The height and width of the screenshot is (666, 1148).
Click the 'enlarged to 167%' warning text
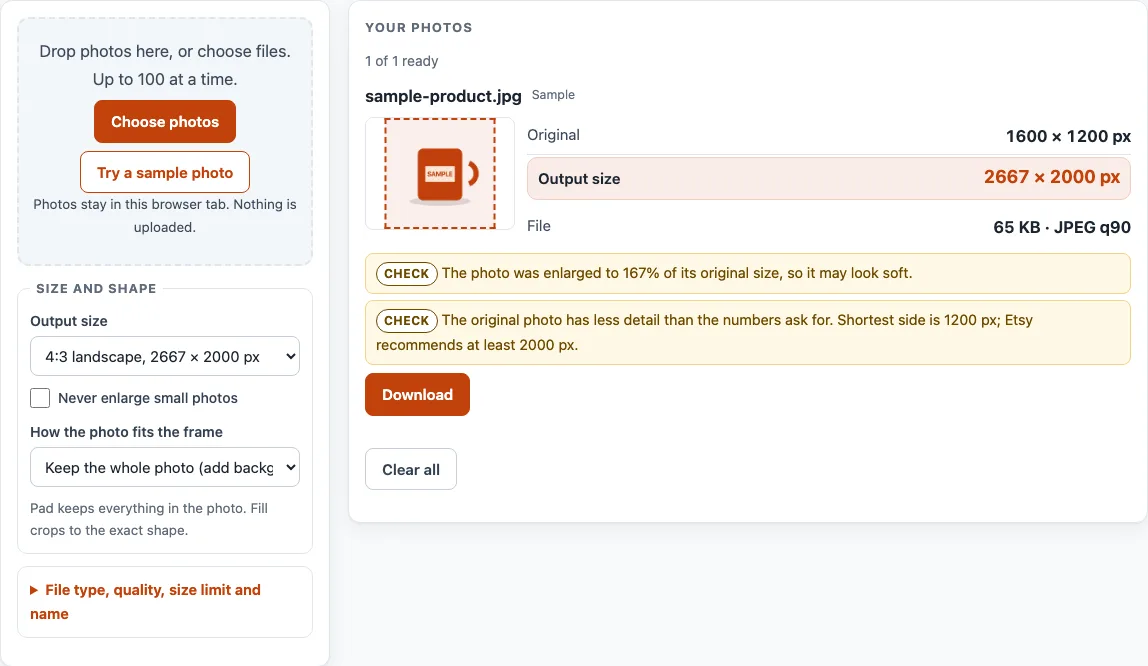click(x=677, y=273)
